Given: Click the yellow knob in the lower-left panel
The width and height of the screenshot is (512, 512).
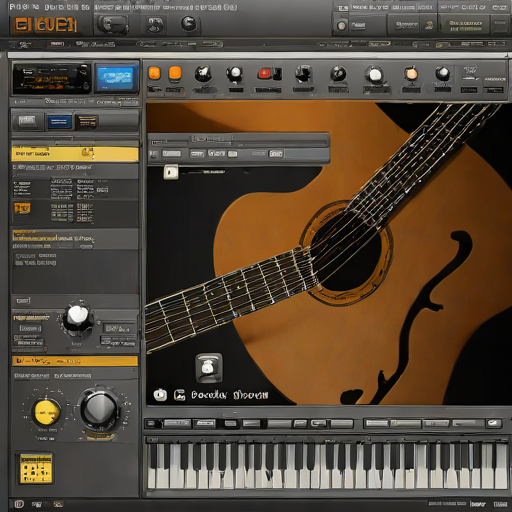Looking at the screenshot, I should point(46,412).
